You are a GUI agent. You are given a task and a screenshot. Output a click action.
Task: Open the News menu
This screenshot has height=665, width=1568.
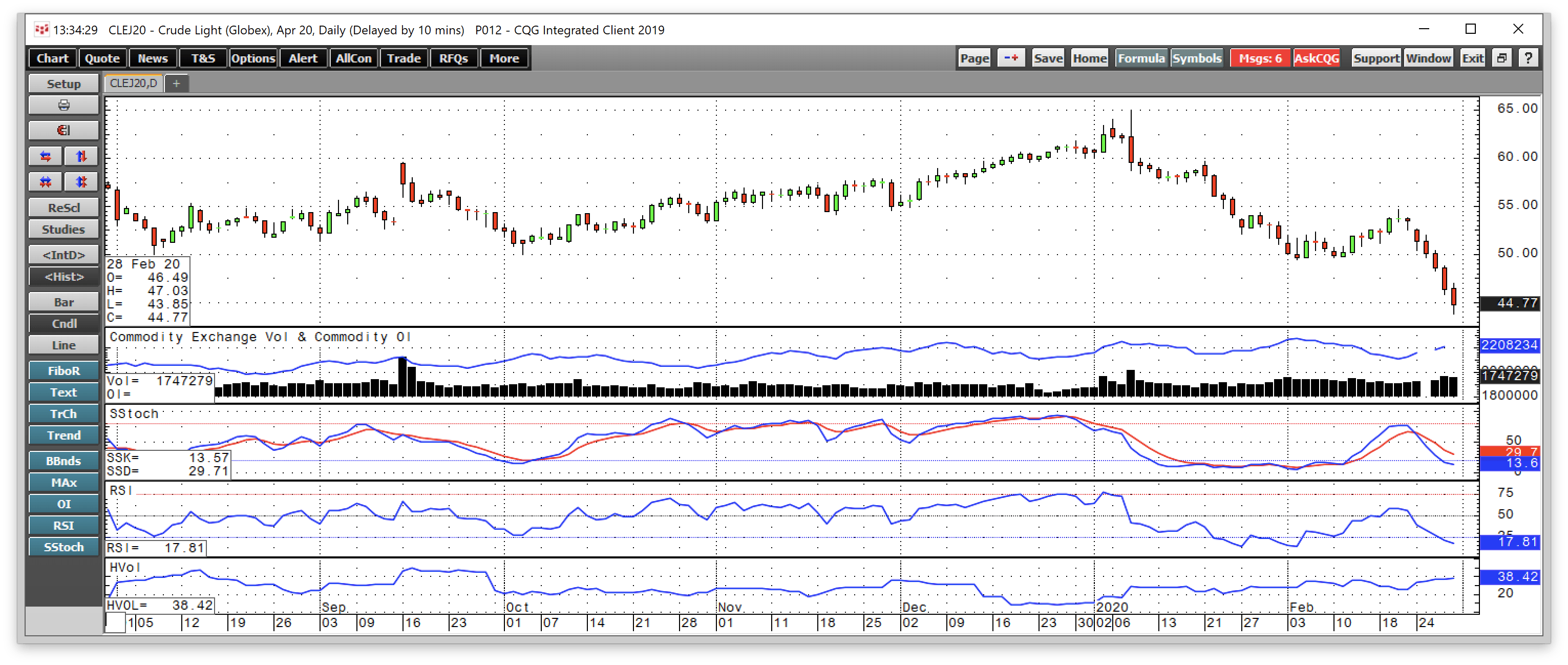[152, 58]
